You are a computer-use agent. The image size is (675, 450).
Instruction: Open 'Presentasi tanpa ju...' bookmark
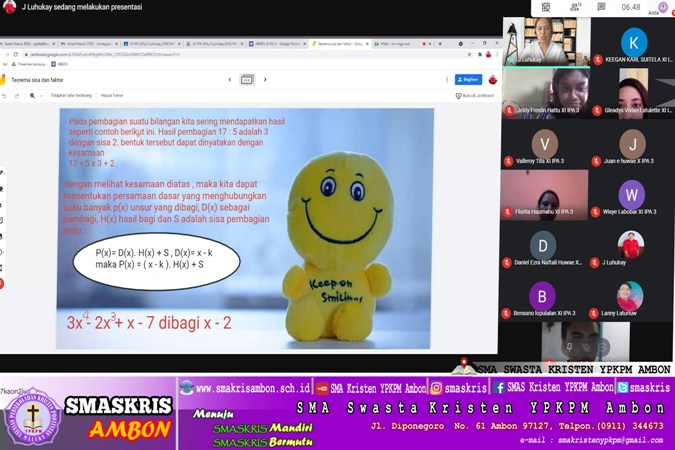click(x=28, y=64)
